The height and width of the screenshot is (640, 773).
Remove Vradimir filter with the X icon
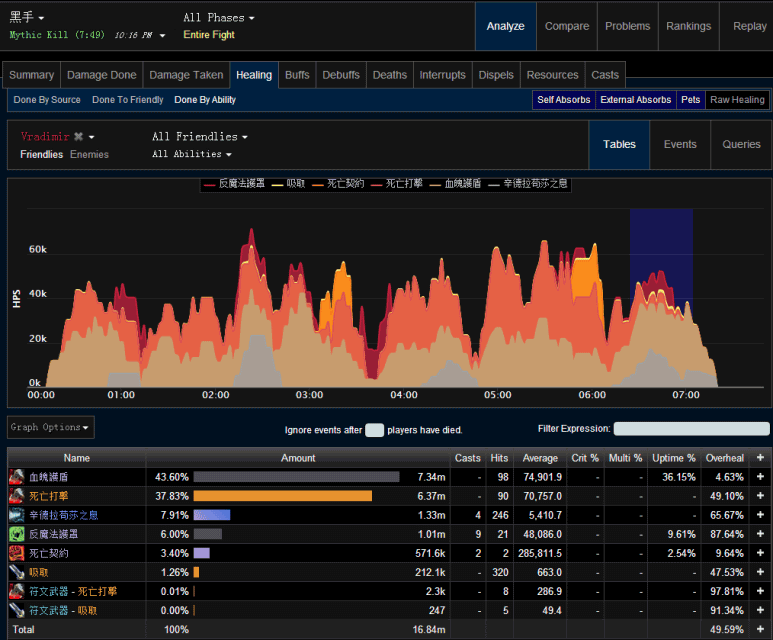point(78,137)
